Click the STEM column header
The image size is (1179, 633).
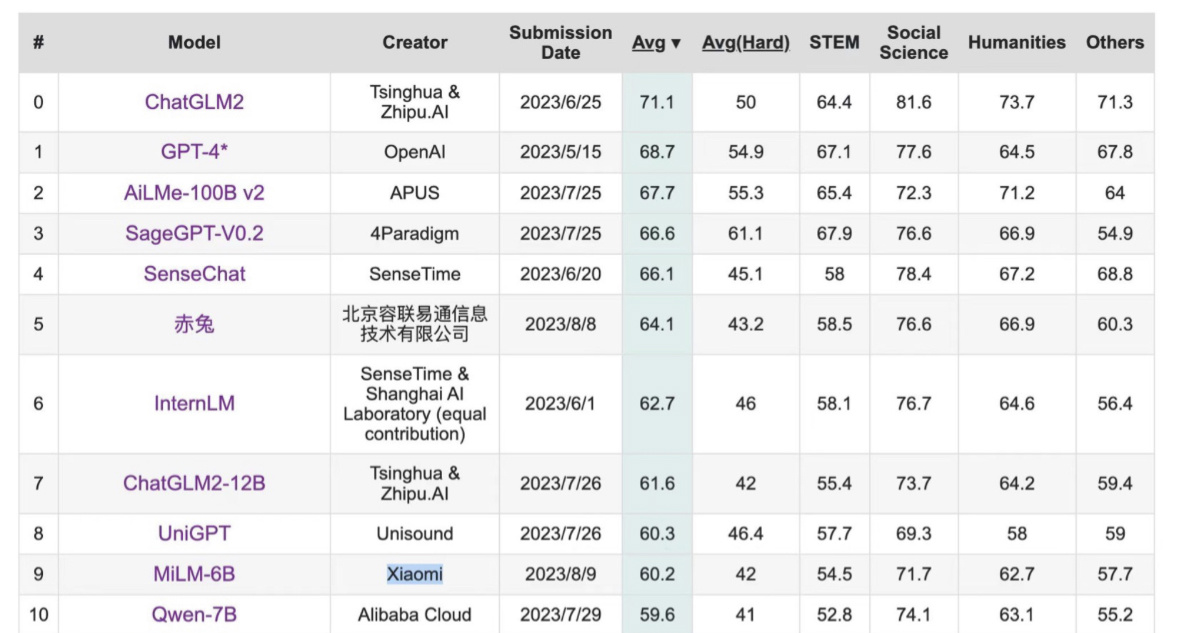click(x=833, y=43)
